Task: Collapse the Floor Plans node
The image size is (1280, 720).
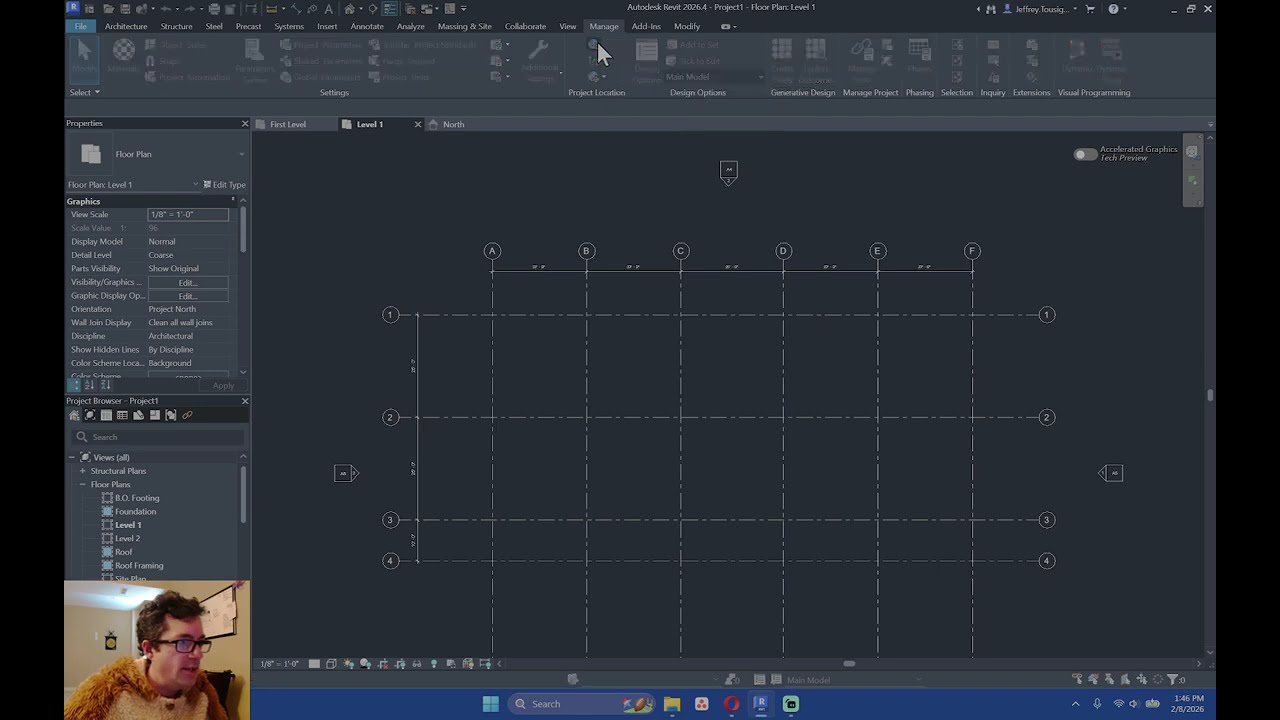Action: 83,484
